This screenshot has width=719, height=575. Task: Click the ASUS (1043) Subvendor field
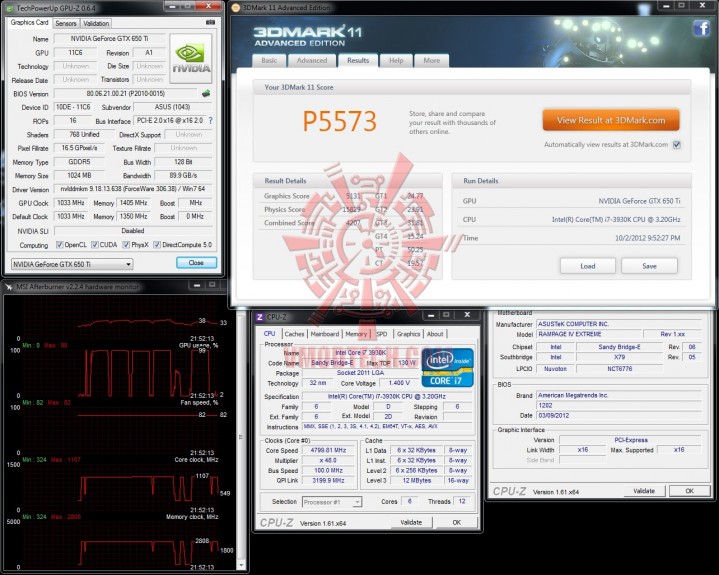point(172,107)
